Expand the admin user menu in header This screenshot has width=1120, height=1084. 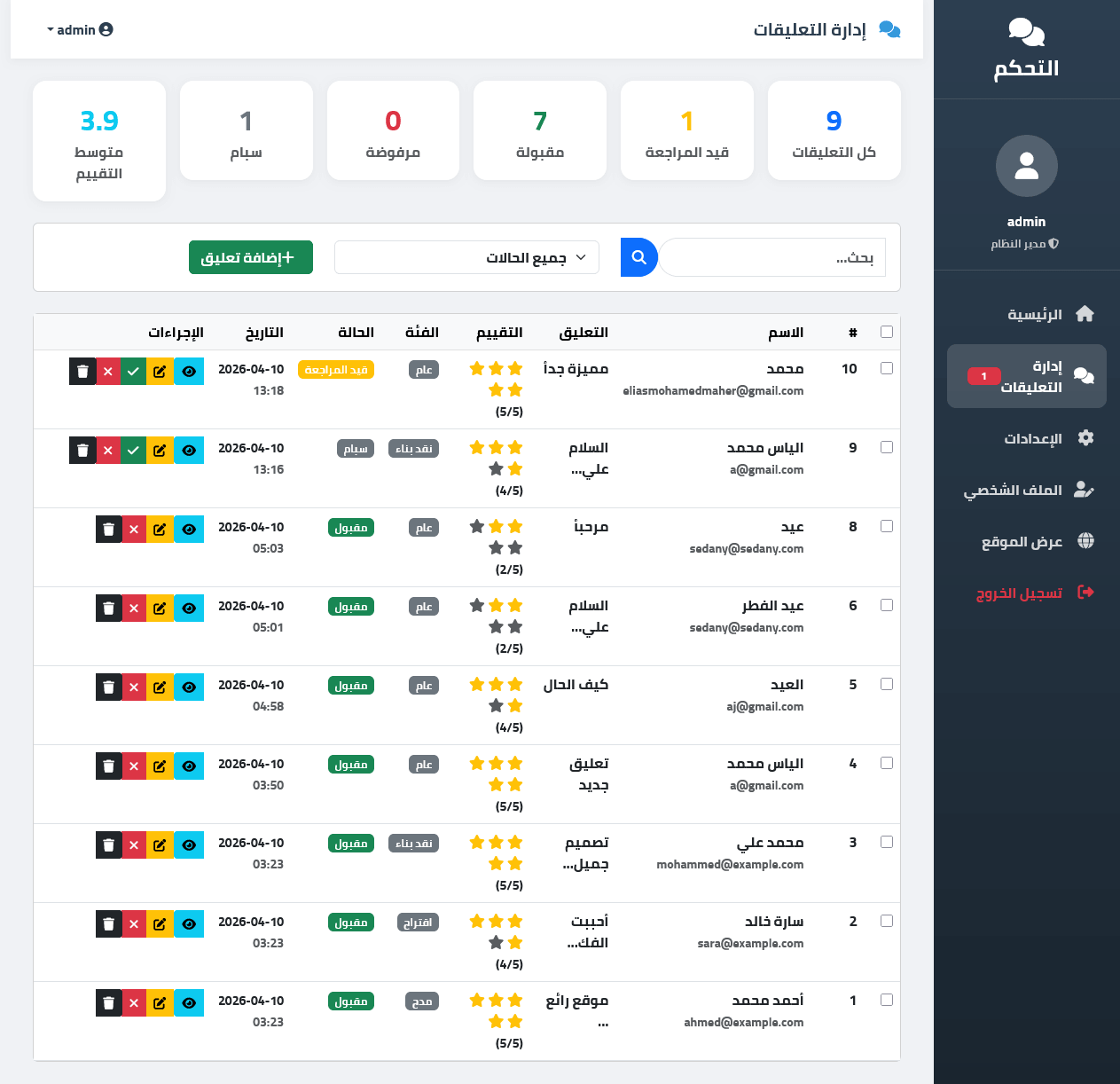[80, 29]
